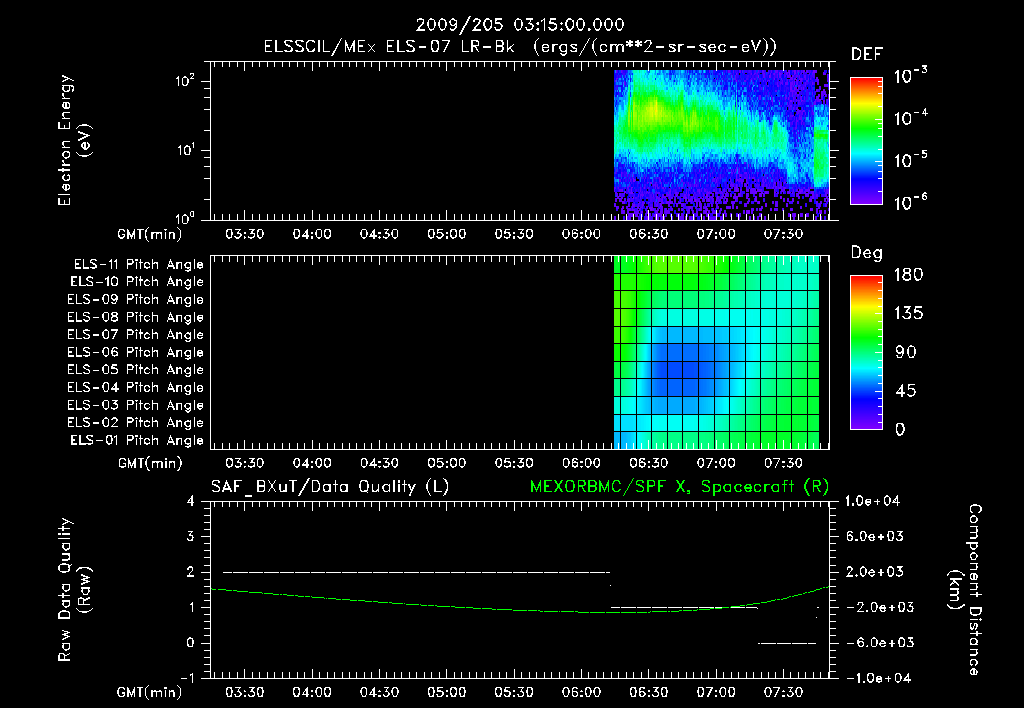This screenshot has height=708, width=1024.
Task: Select ELS-03 Pitch Angle row label
Action: 136,405
